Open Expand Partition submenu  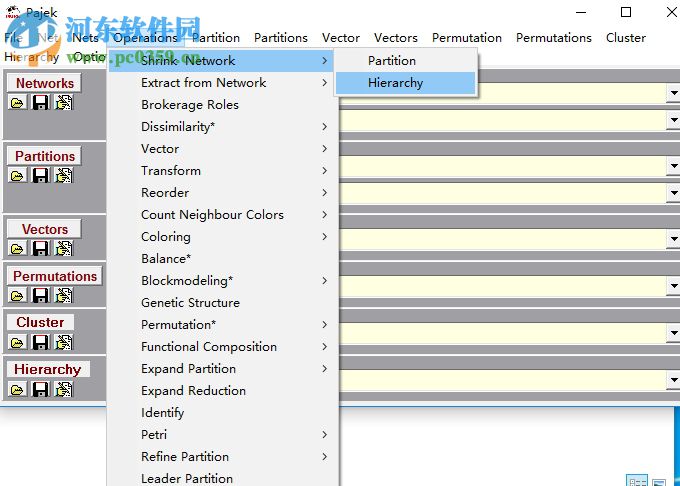pyautogui.click(x=223, y=369)
